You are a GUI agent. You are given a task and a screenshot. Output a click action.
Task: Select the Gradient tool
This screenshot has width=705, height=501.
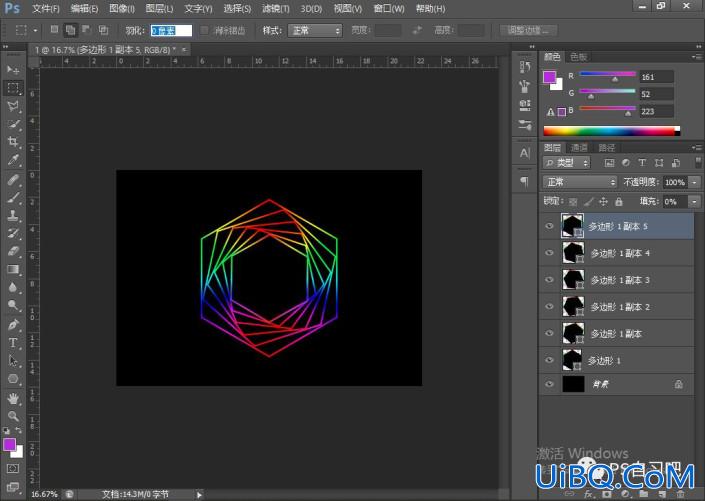(x=13, y=269)
